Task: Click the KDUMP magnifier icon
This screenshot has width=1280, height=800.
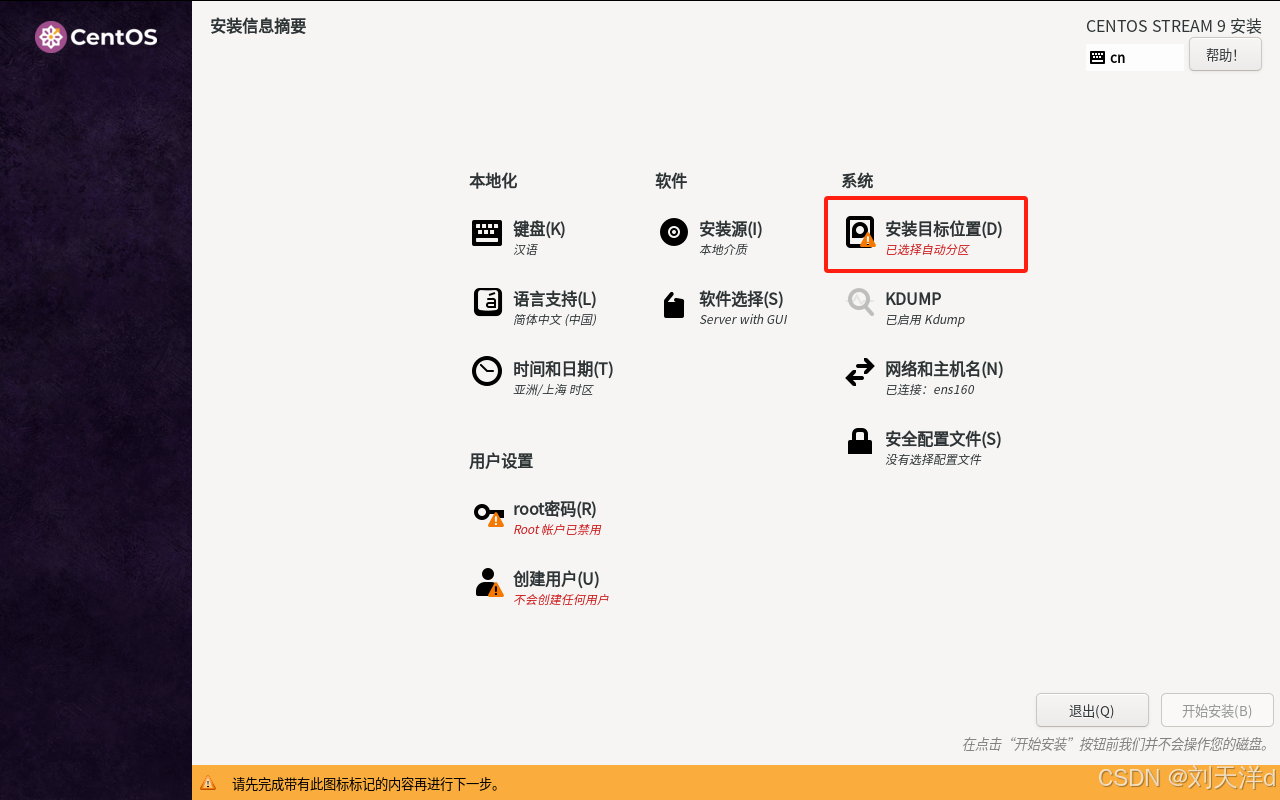Action: coord(860,301)
